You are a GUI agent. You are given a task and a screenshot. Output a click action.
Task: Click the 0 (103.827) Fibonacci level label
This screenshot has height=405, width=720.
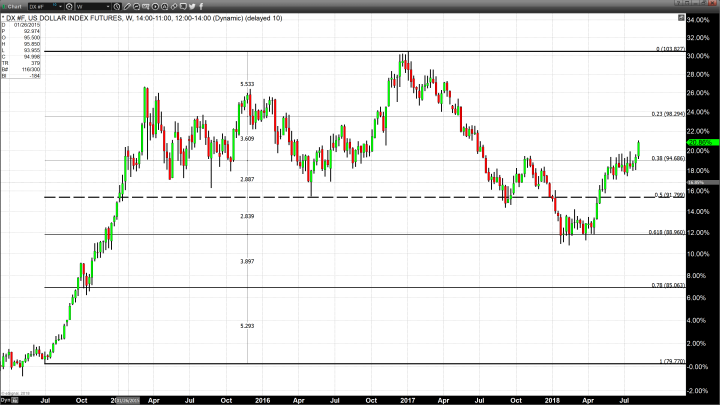(669, 48)
